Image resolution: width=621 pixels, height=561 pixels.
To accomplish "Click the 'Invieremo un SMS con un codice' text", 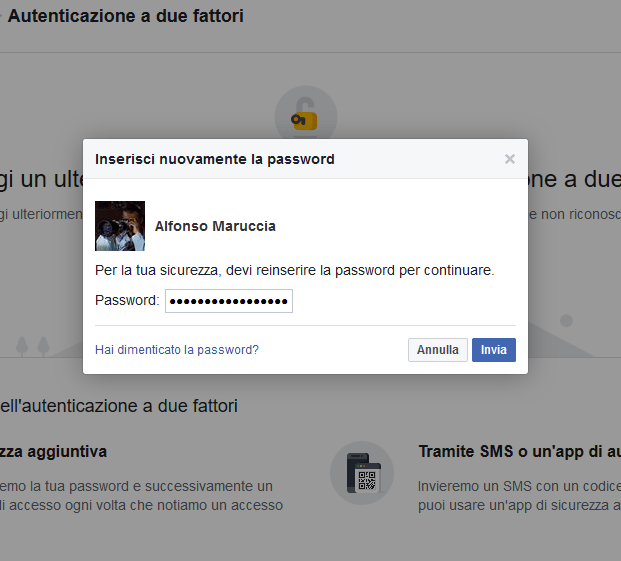I will coord(518,486).
